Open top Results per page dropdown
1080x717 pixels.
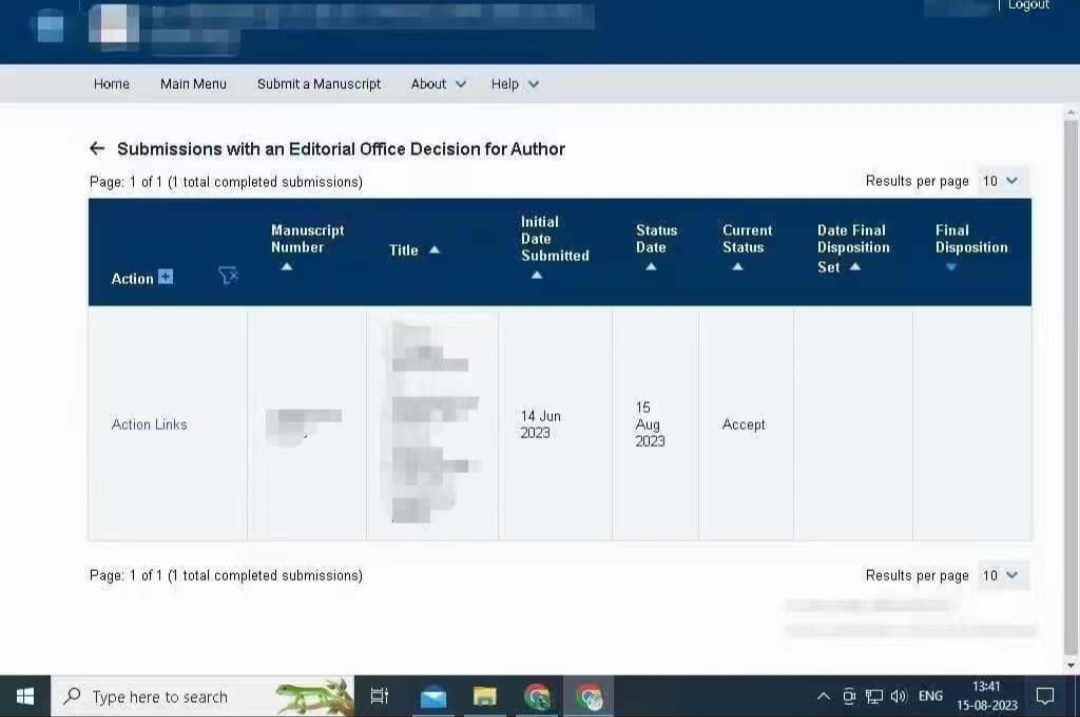(x=1000, y=181)
